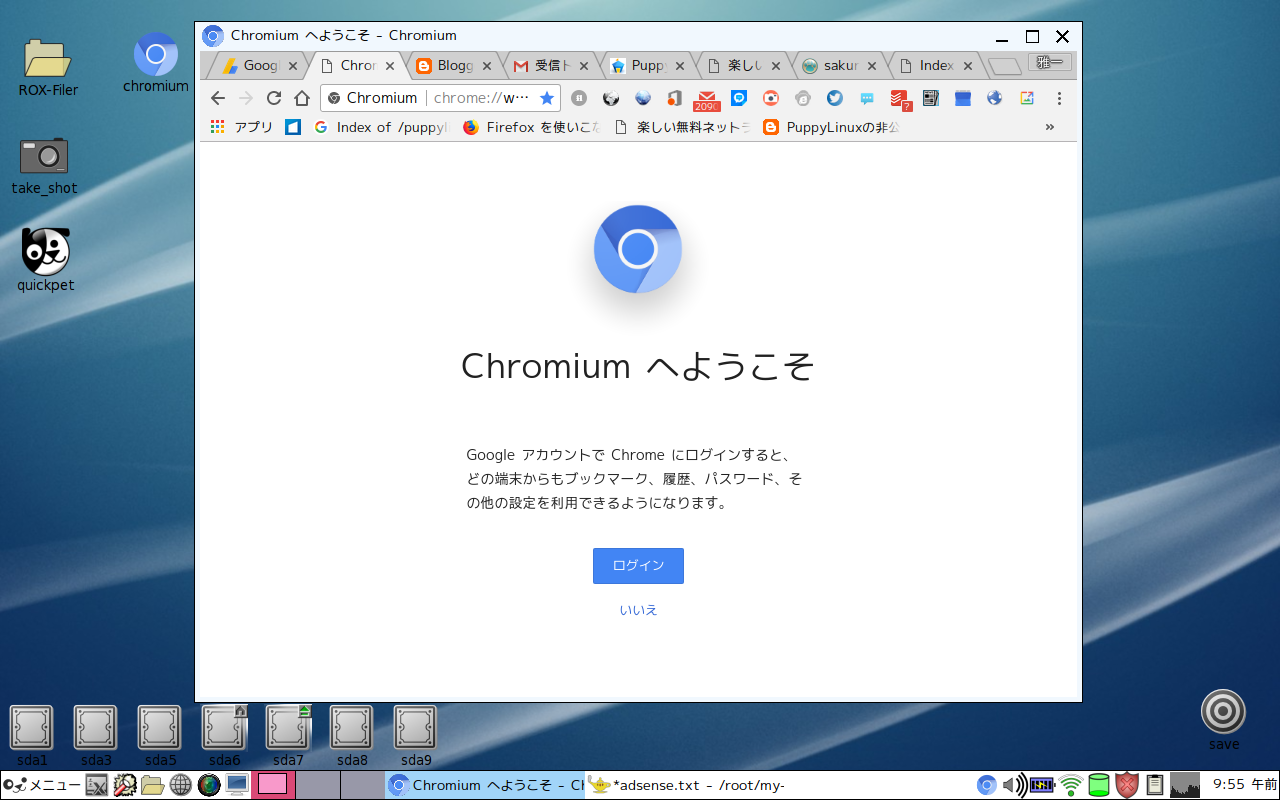Click the red firewall shield tray icon

1127,785
